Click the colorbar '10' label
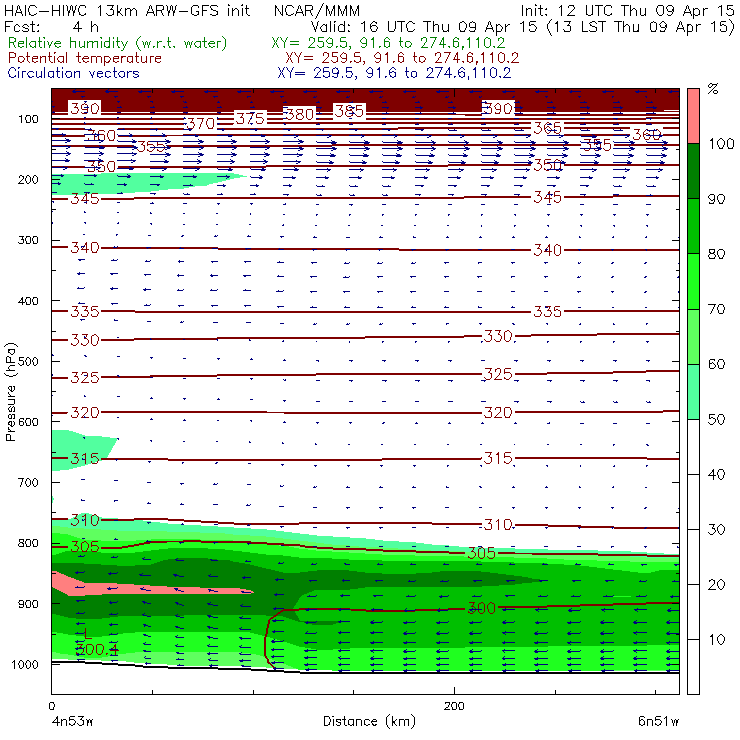 (716, 640)
